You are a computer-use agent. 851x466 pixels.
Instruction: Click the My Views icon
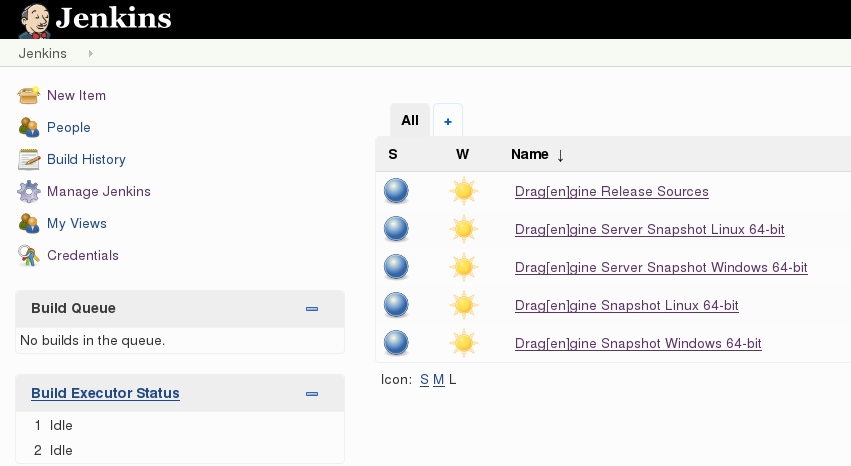(29, 224)
